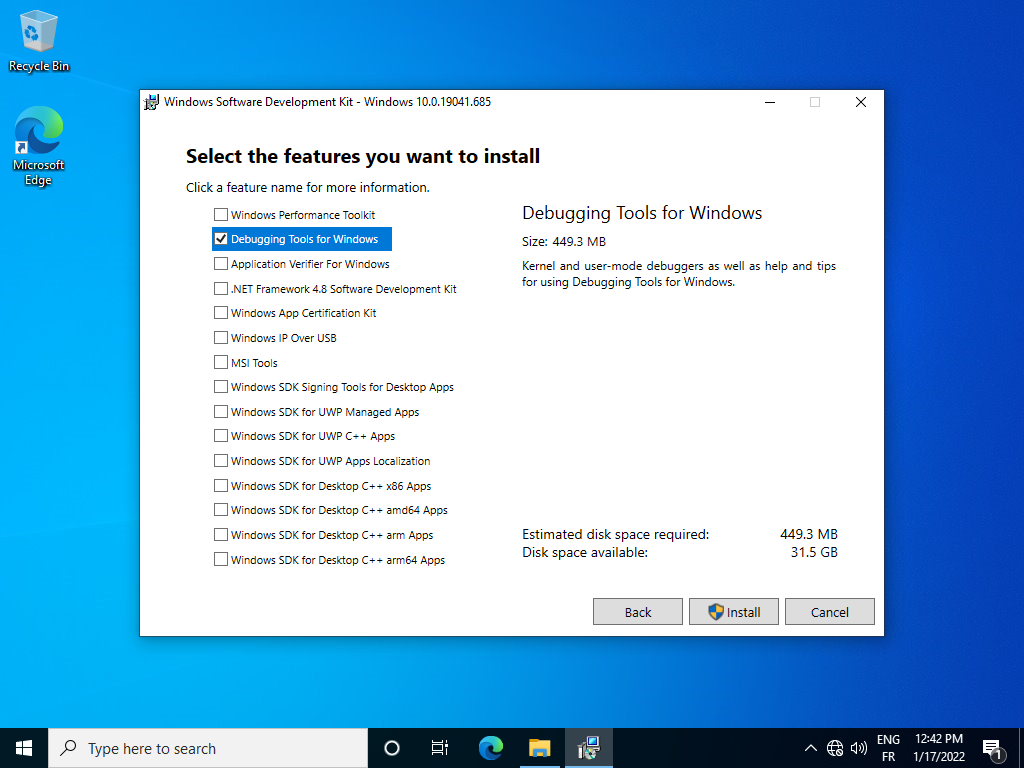Check Windows SDK for Desktop C++ arm Apps
The image size is (1024, 768).
click(221, 534)
